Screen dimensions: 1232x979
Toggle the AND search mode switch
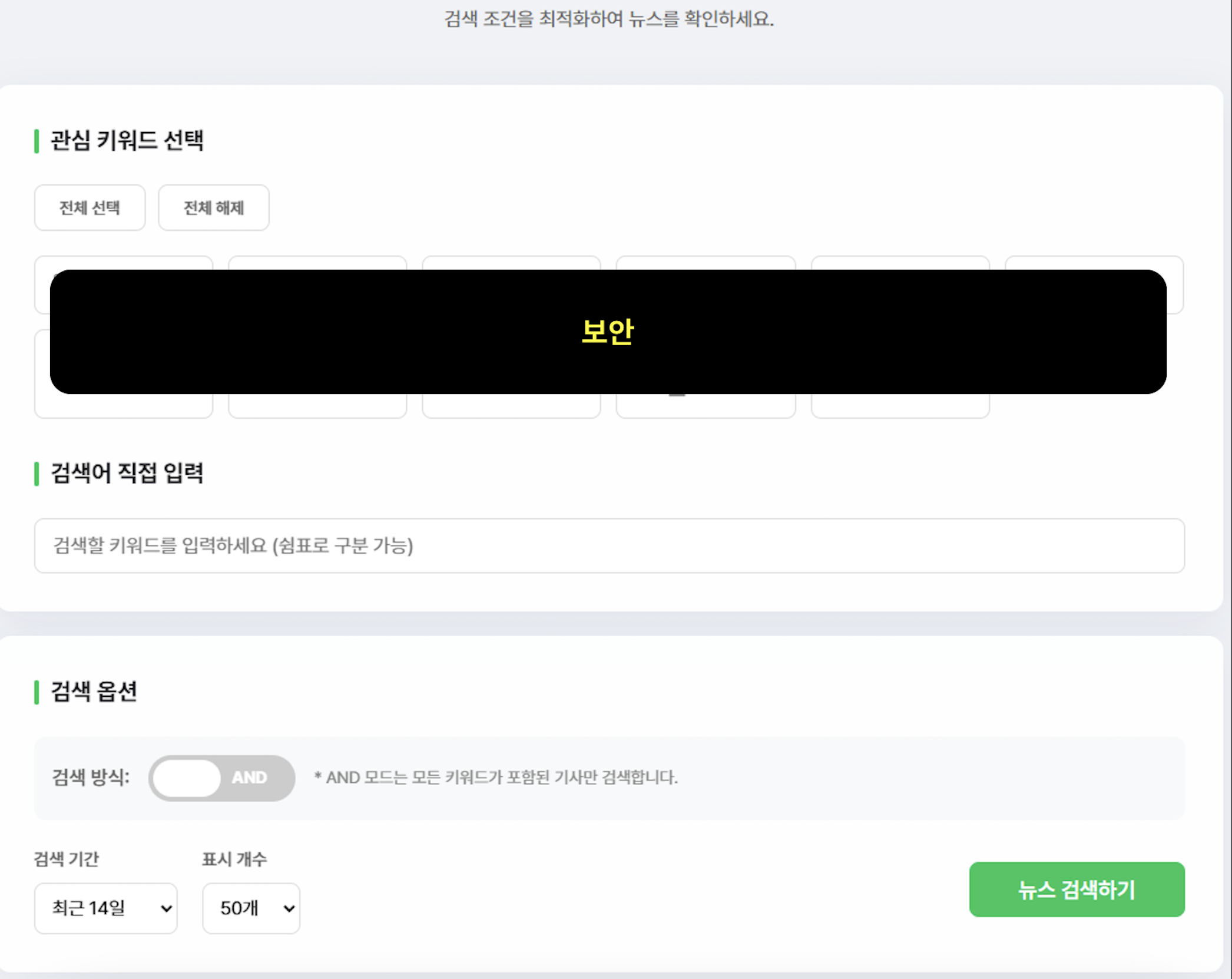pos(221,778)
